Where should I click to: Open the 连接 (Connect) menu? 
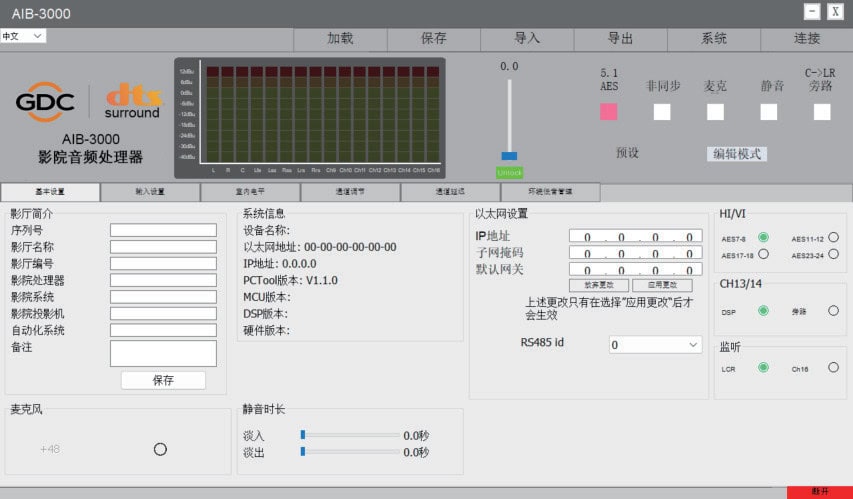click(807, 39)
